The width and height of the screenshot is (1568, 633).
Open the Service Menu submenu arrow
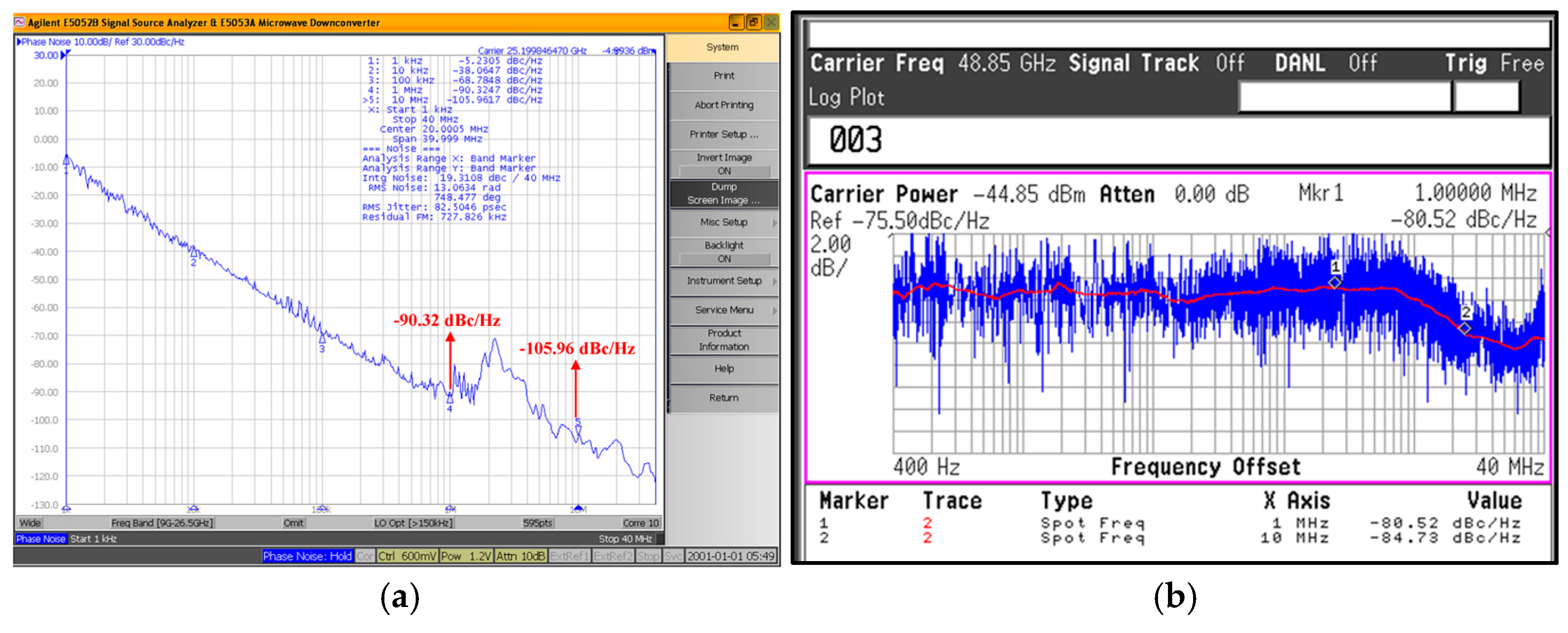point(774,310)
